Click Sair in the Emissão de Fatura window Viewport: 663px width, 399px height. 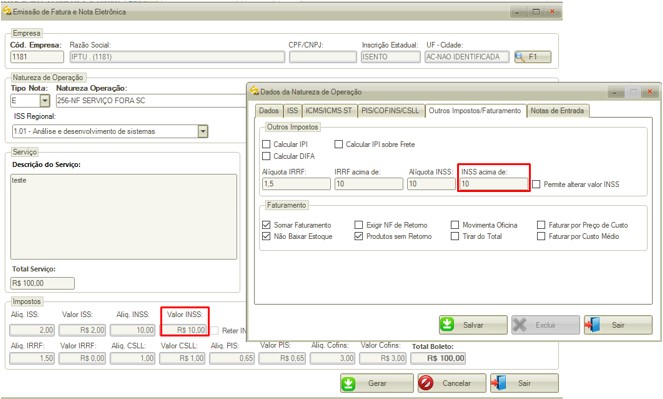click(524, 383)
